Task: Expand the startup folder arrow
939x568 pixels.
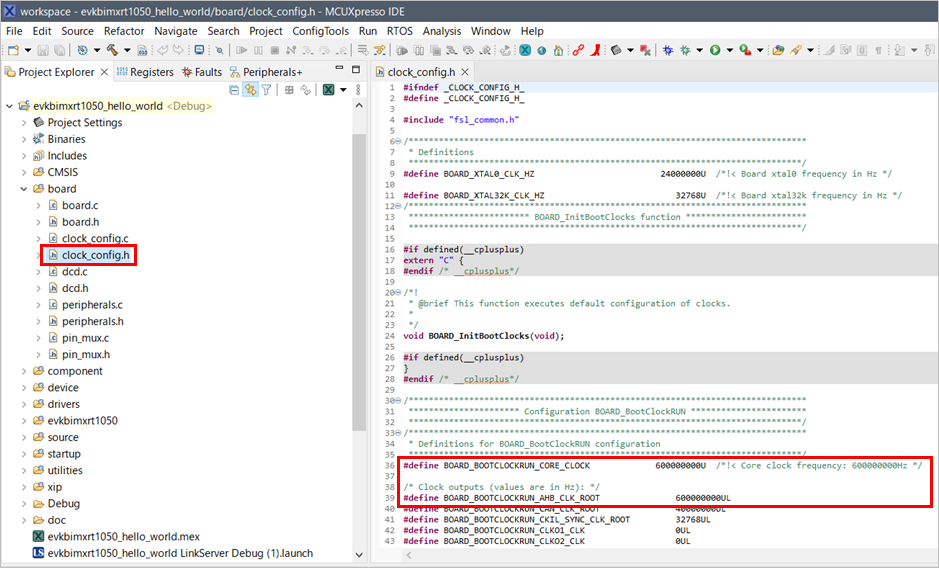Action: pos(24,454)
